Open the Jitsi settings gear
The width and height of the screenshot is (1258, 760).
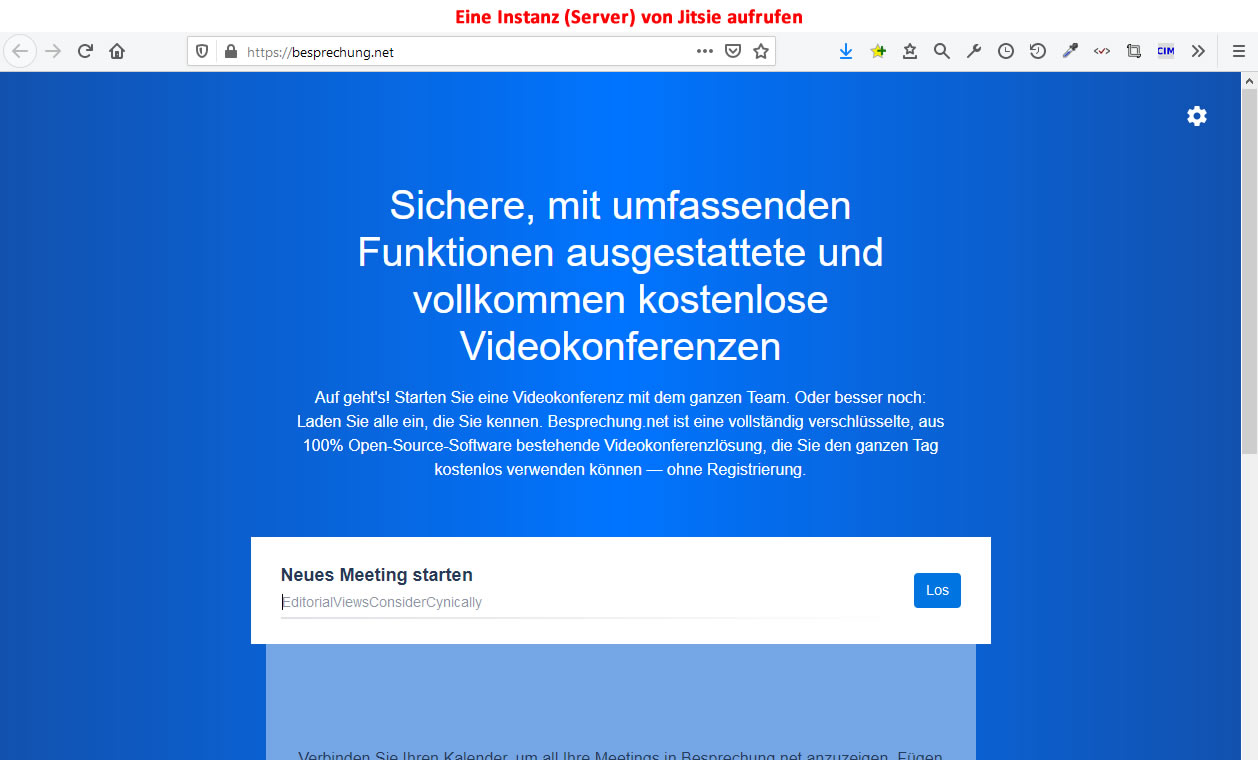(x=1197, y=116)
